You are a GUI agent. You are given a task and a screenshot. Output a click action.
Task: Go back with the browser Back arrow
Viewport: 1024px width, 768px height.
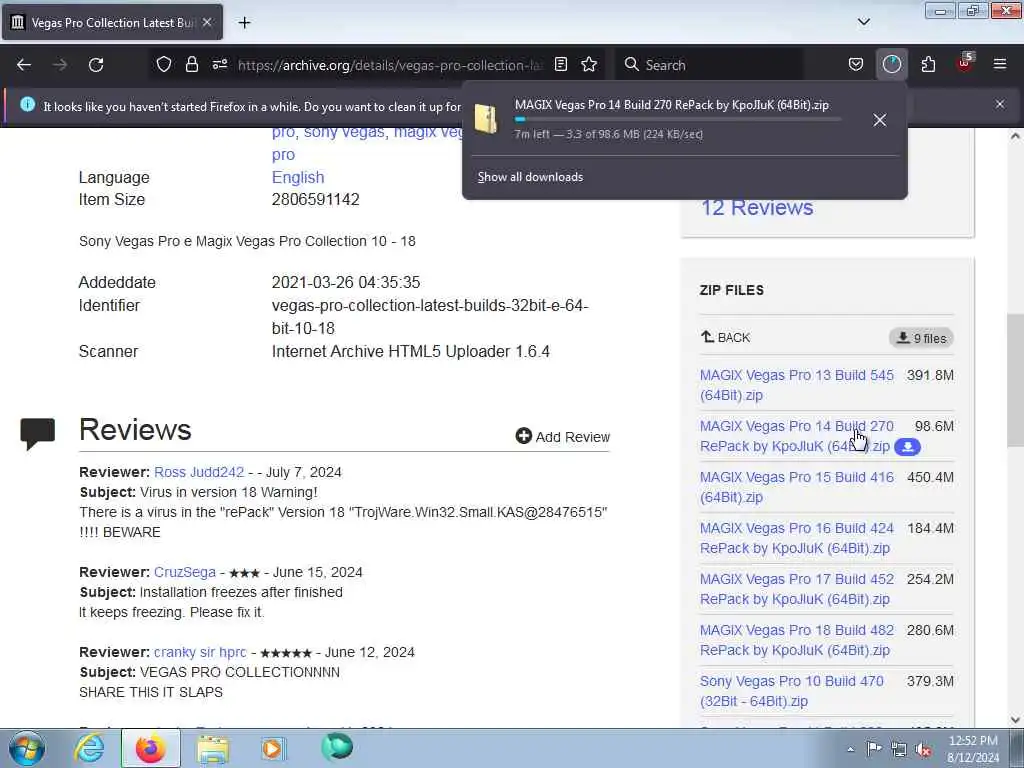(x=24, y=65)
